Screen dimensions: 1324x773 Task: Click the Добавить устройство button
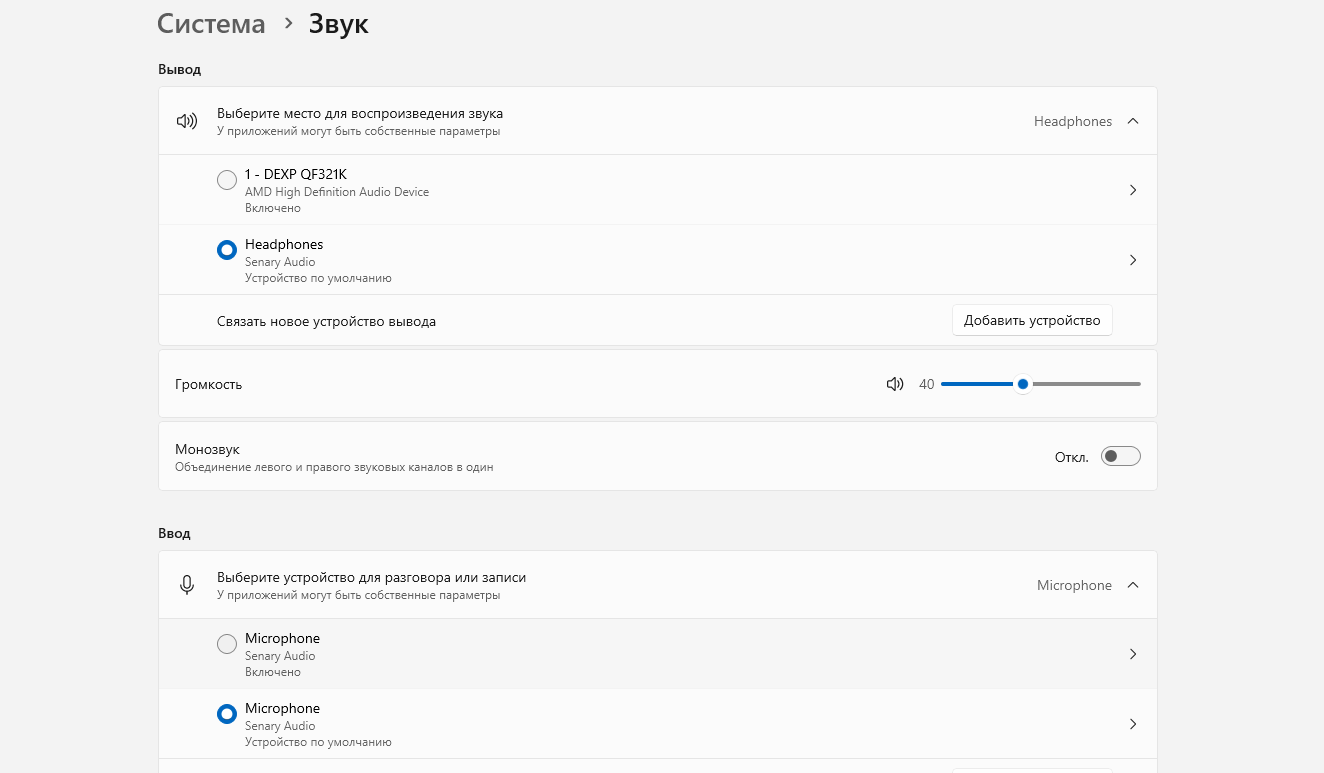pyautogui.click(x=1031, y=320)
